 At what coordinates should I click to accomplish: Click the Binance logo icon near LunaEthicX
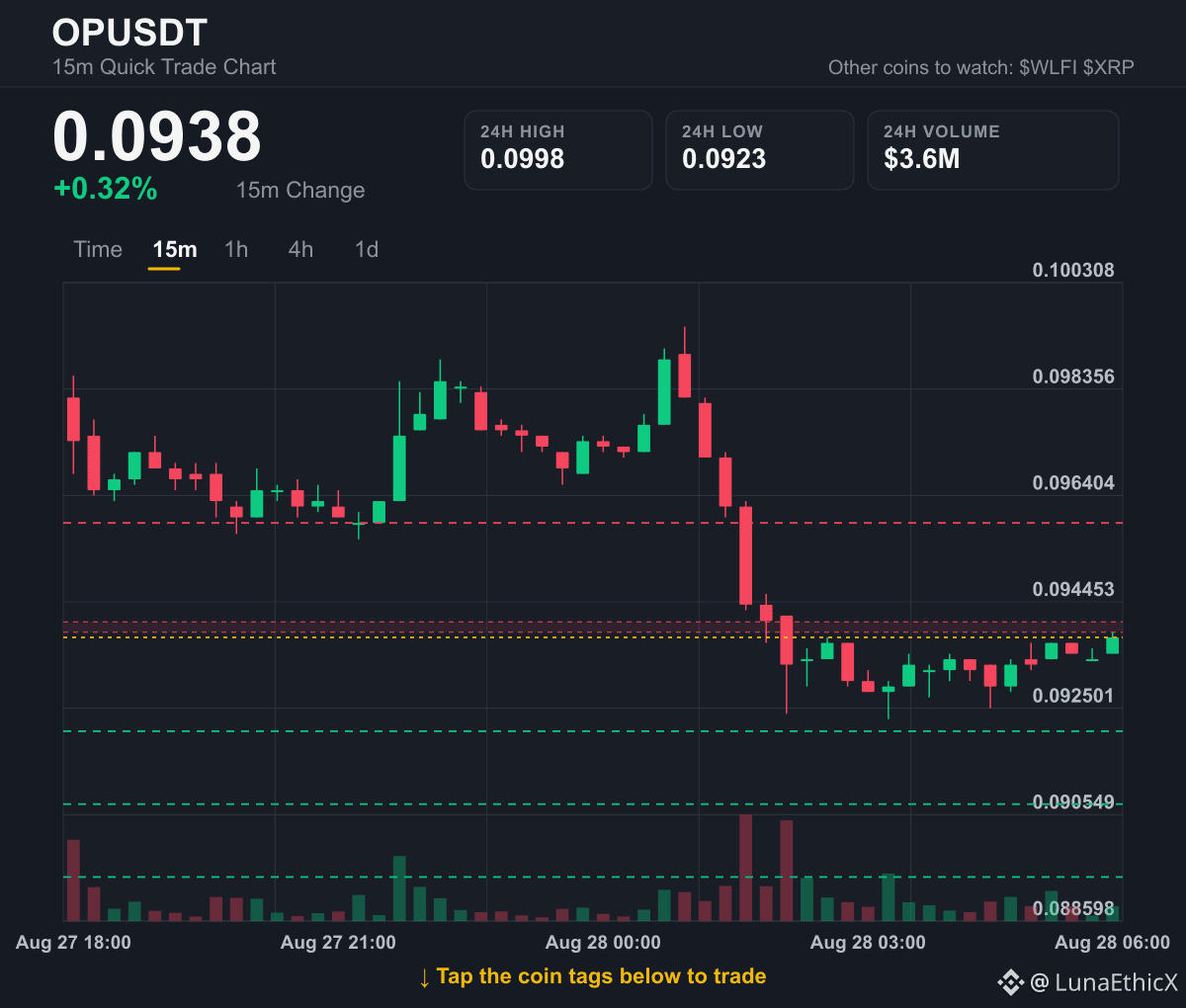(x=1010, y=982)
